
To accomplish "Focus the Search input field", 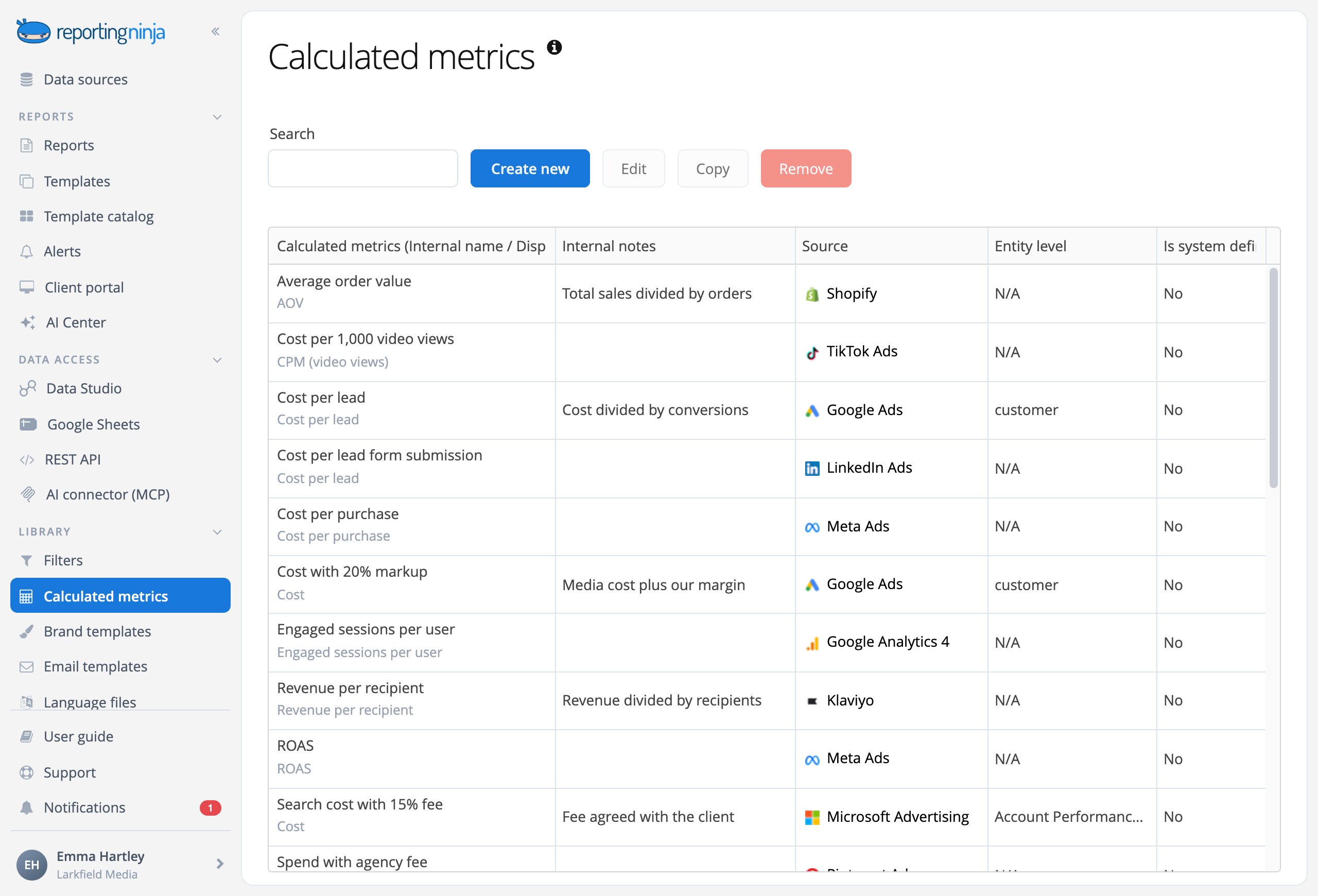I will pos(363,168).
